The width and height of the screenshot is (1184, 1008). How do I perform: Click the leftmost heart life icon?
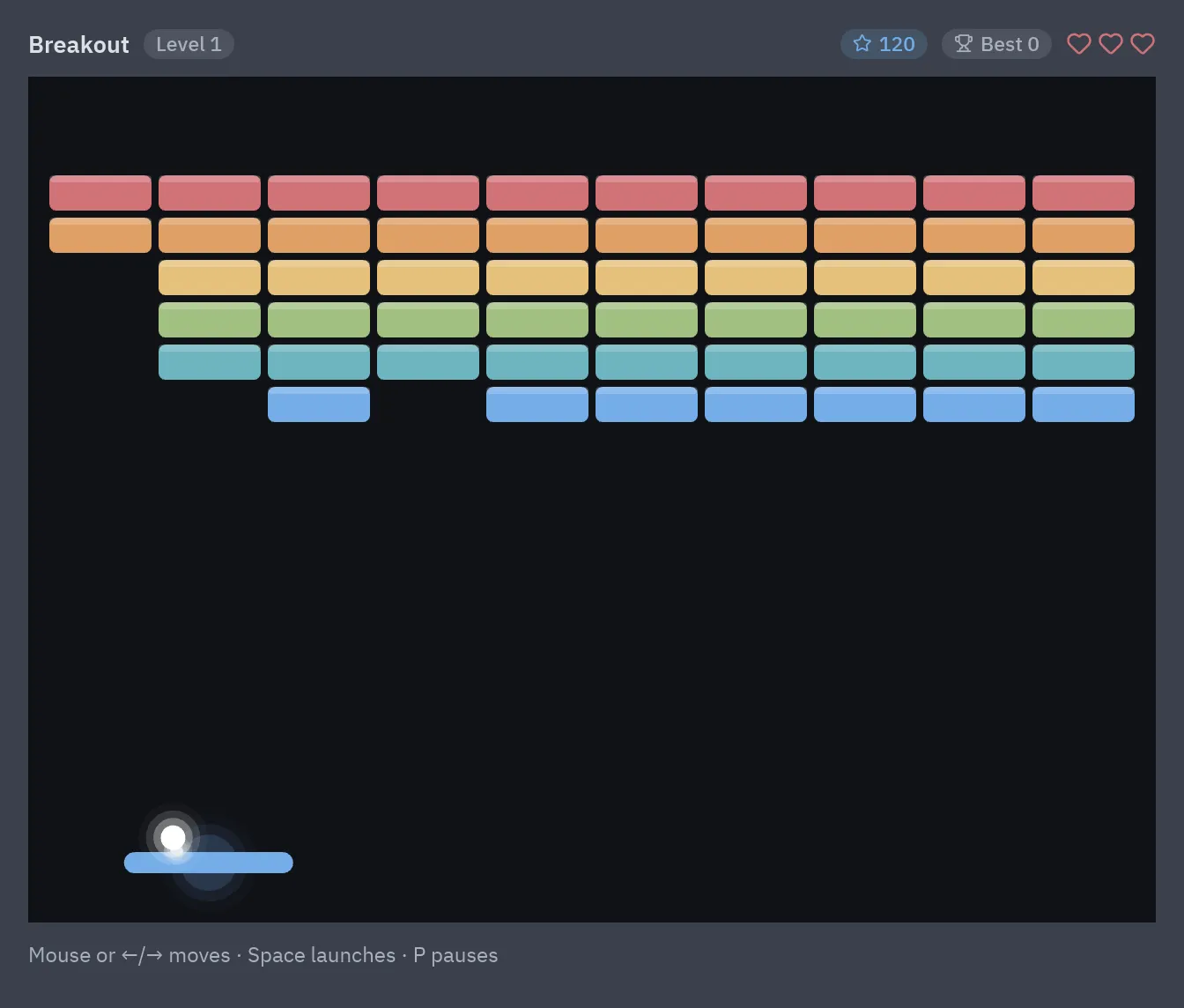pos(1079,44)
